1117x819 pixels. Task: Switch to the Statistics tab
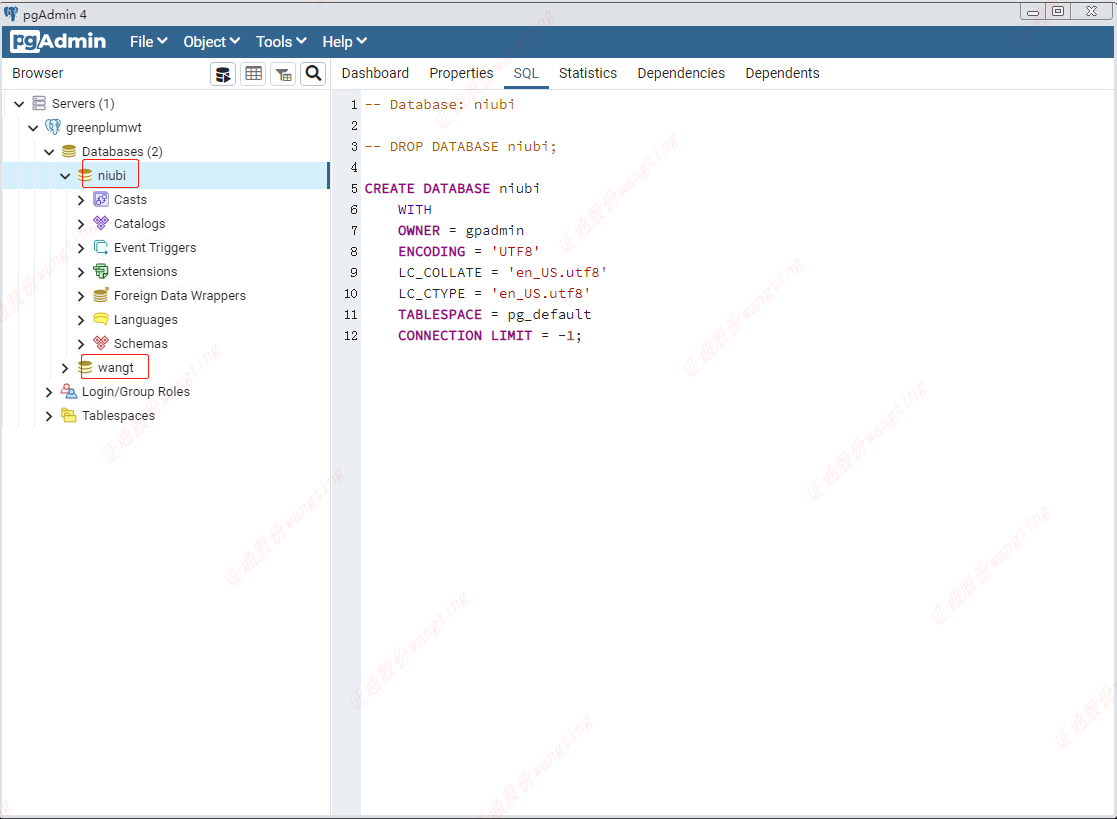coord(588,73)
